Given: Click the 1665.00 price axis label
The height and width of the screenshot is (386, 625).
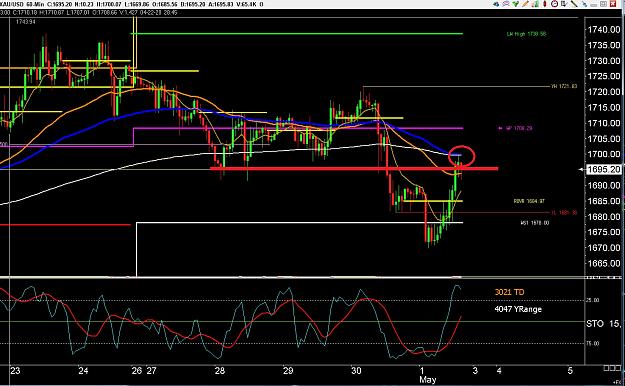Looking at the screenshot, I should click(603, 263).
